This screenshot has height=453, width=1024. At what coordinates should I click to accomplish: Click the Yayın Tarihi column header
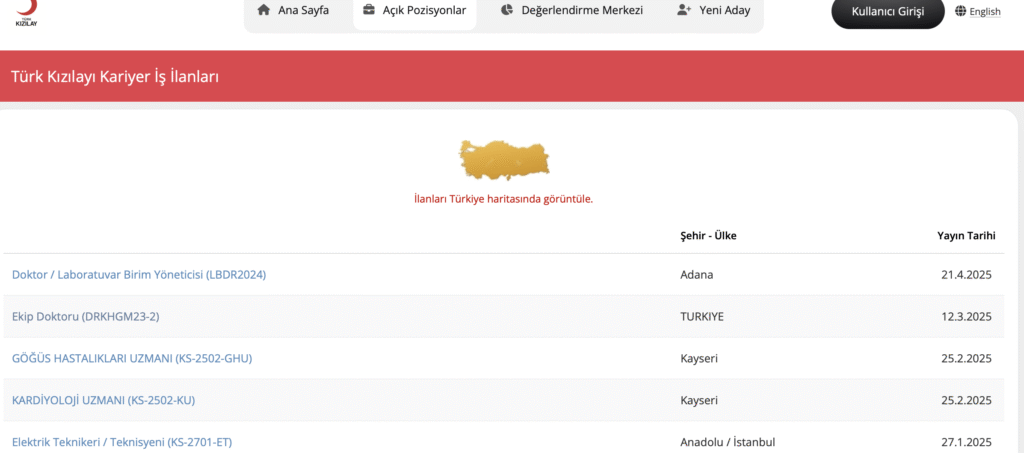966,236
